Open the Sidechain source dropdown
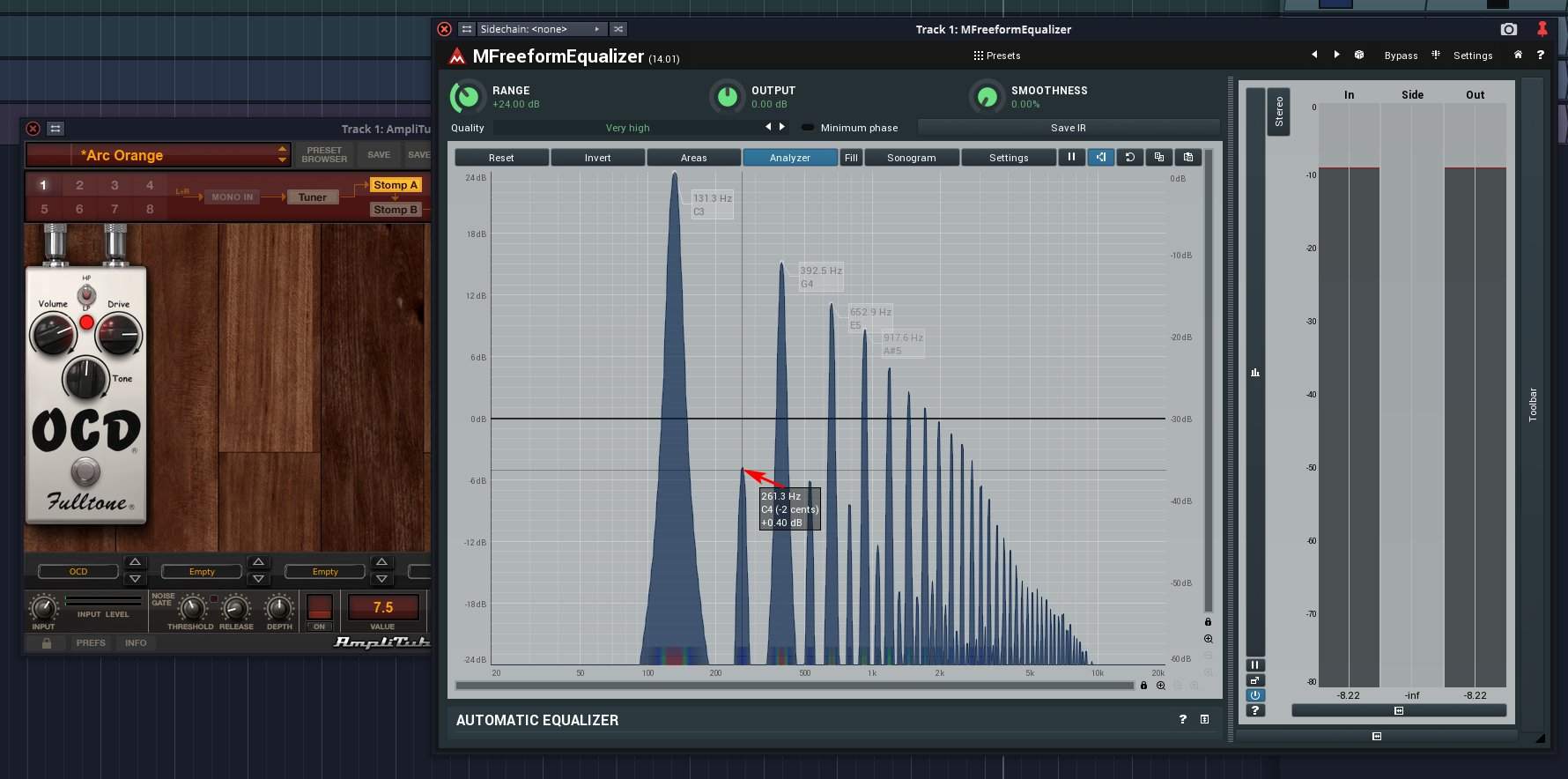 tap(541, 29)
